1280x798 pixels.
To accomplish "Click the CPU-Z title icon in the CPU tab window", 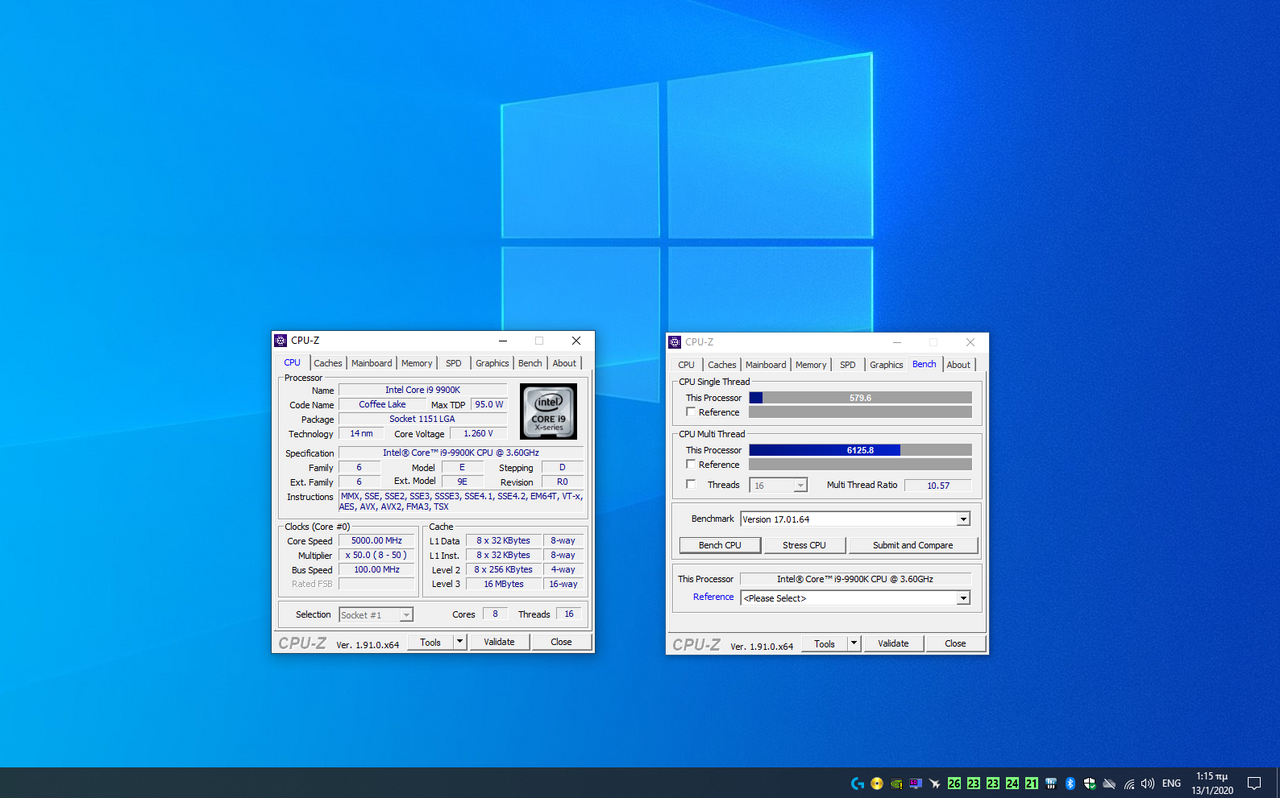I will tap(281, 341).
